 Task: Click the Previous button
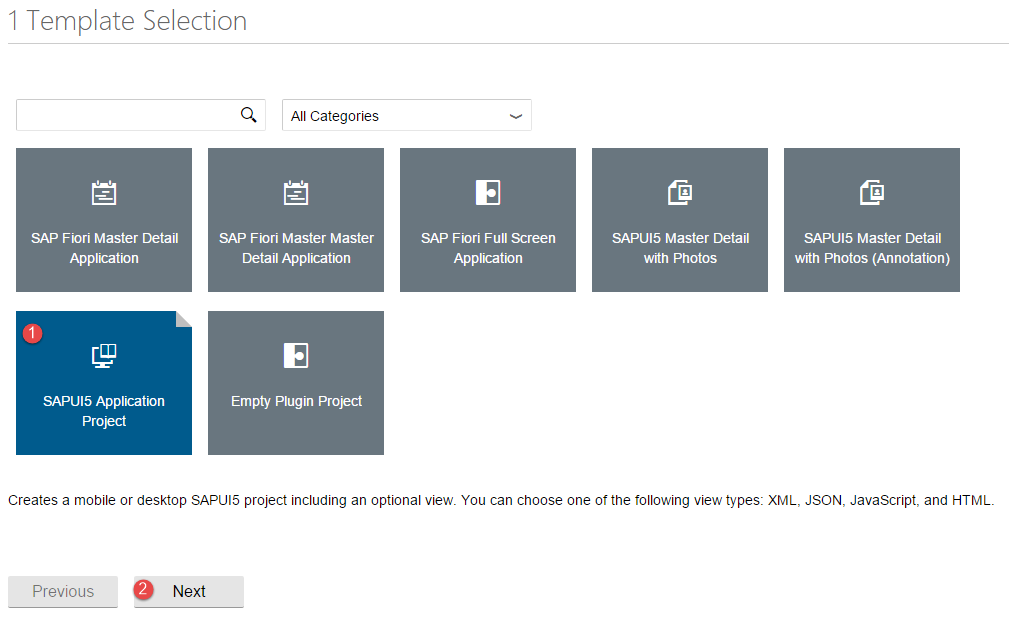coord(63,592)
